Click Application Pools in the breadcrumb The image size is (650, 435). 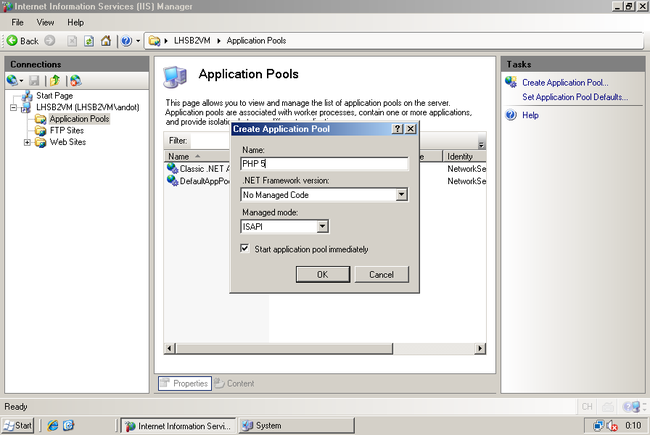tap(256, 41)
